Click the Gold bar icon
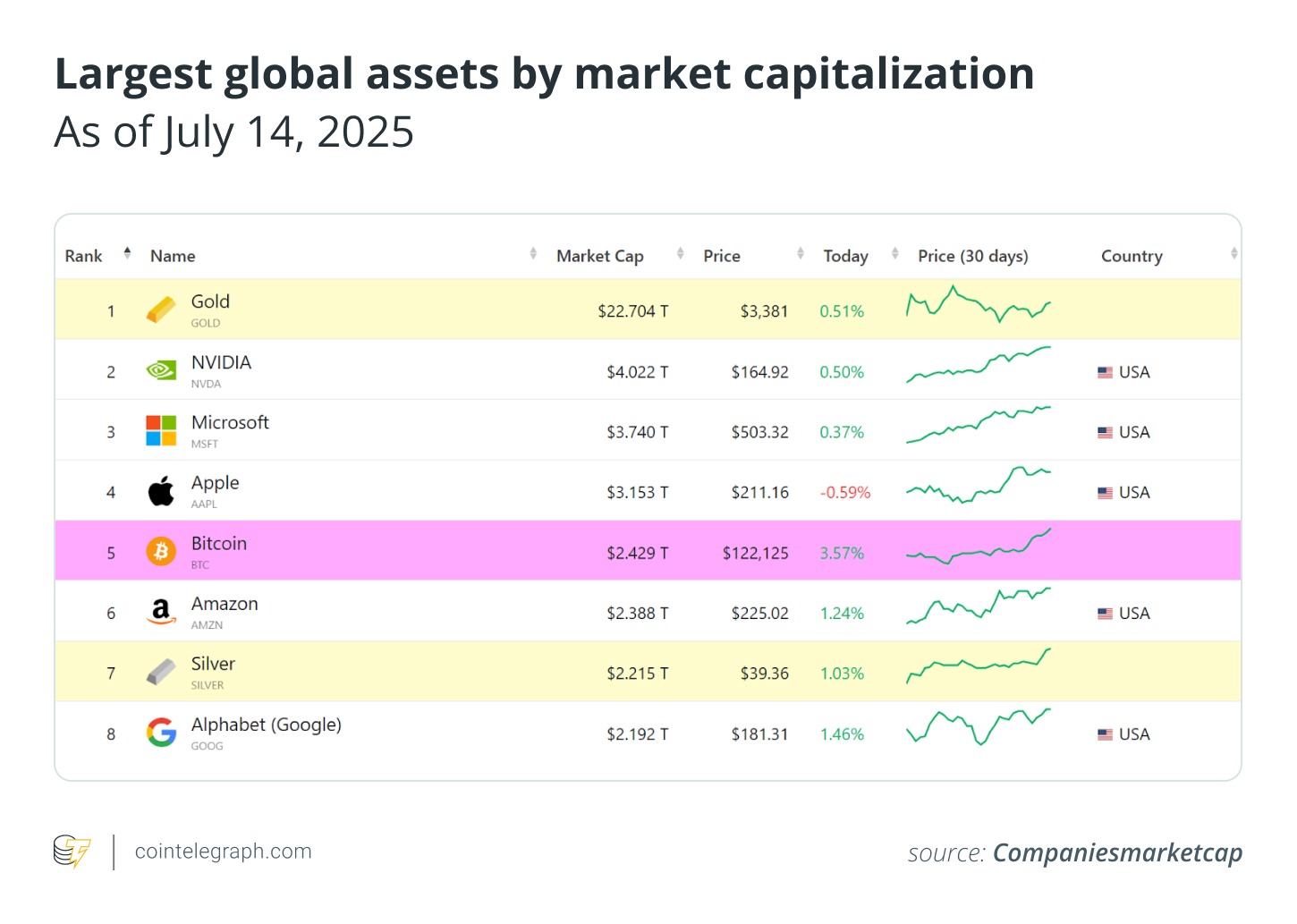1297x924 pixels. click(x=161, y=310)
